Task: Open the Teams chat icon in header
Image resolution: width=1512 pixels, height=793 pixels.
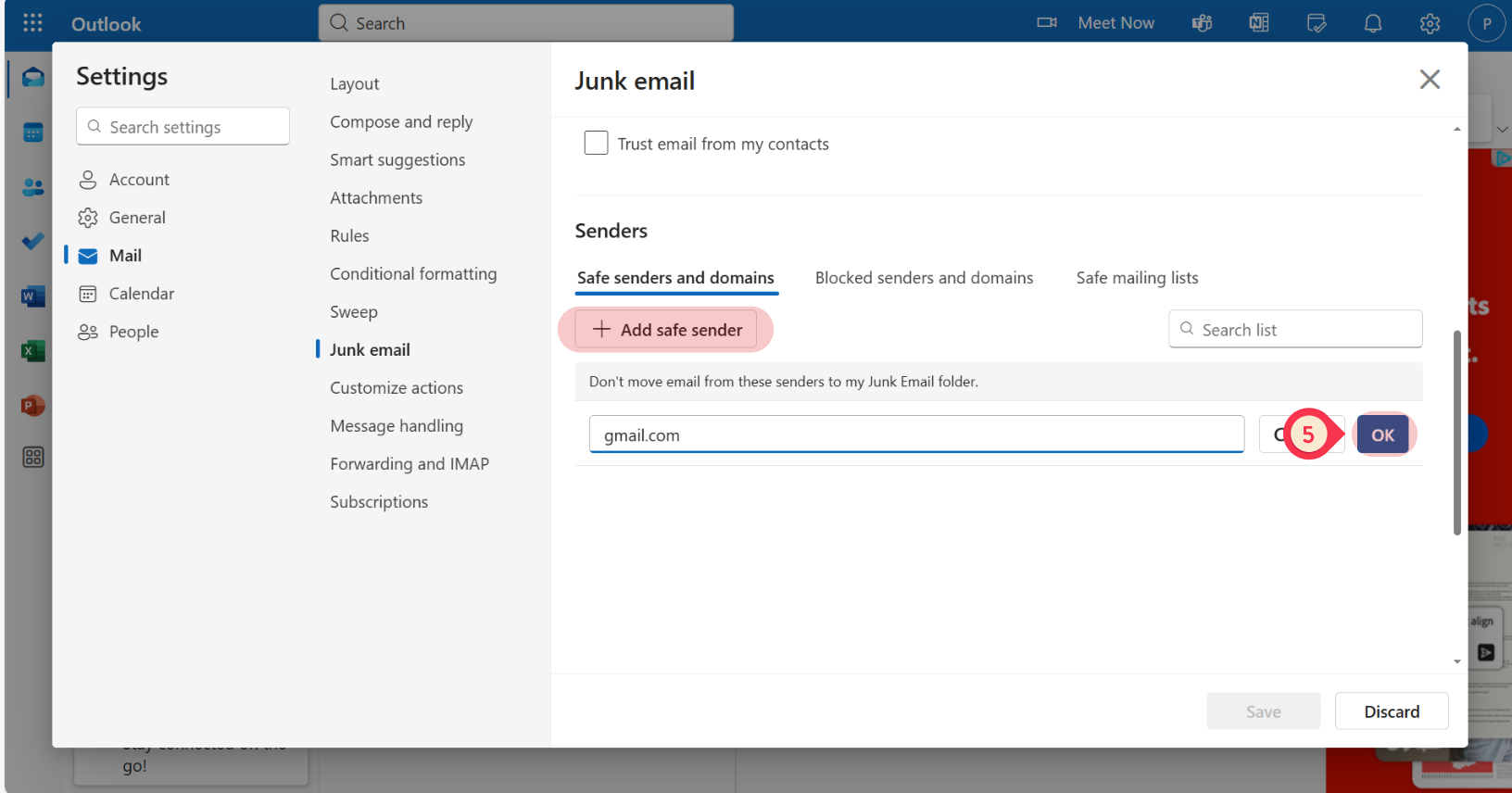Action: (x=1203, y=23)
